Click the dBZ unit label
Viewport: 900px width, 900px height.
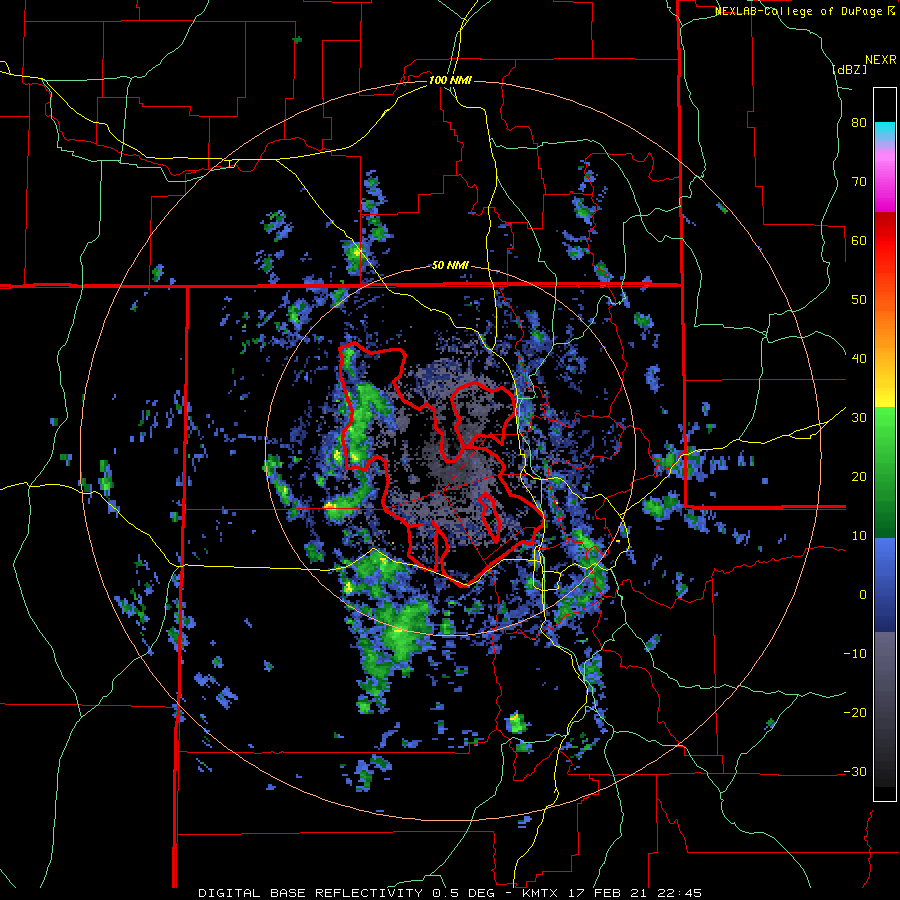point(849,69)
